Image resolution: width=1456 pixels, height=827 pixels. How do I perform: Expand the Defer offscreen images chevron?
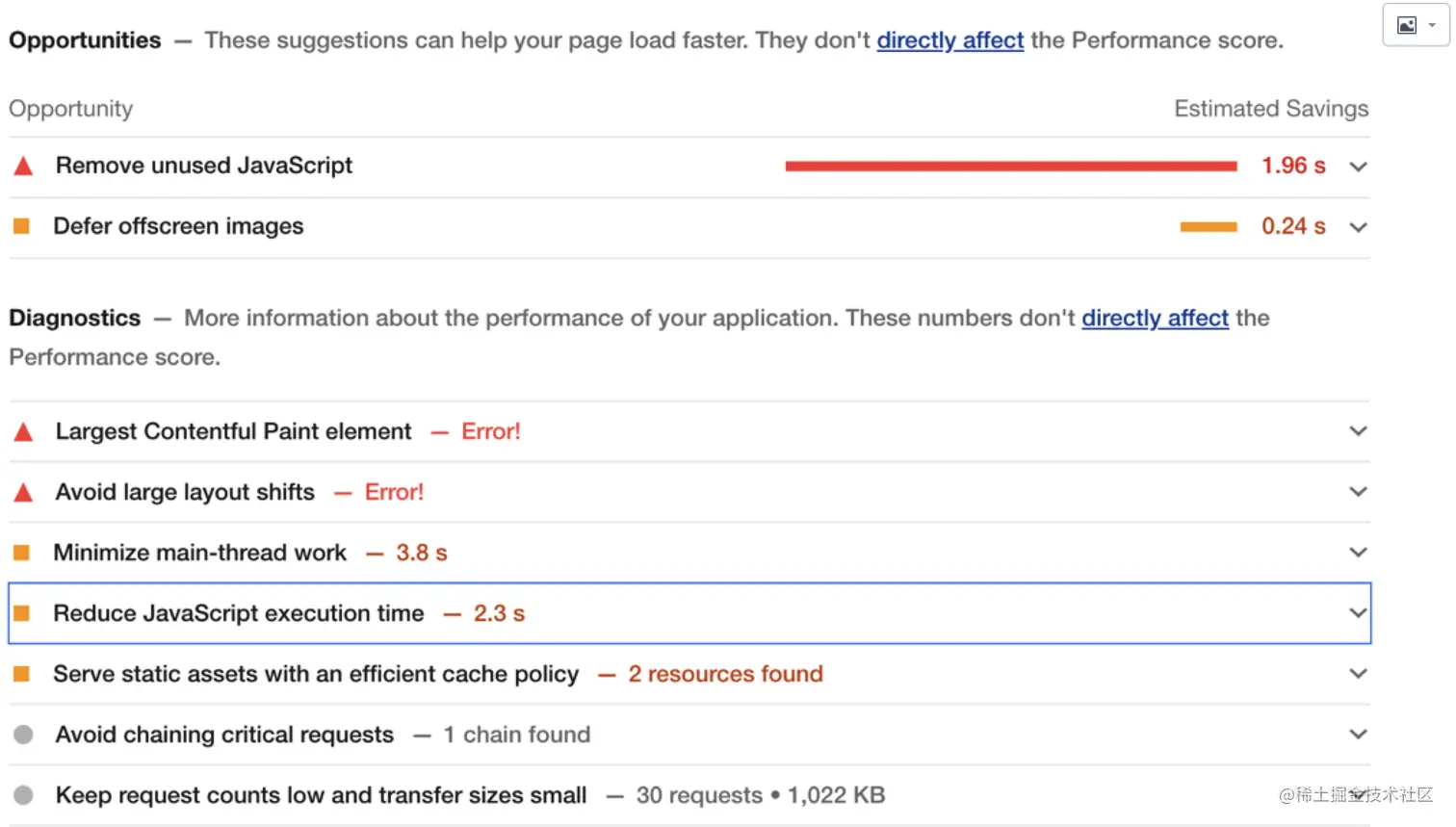tap(1358, 227)
